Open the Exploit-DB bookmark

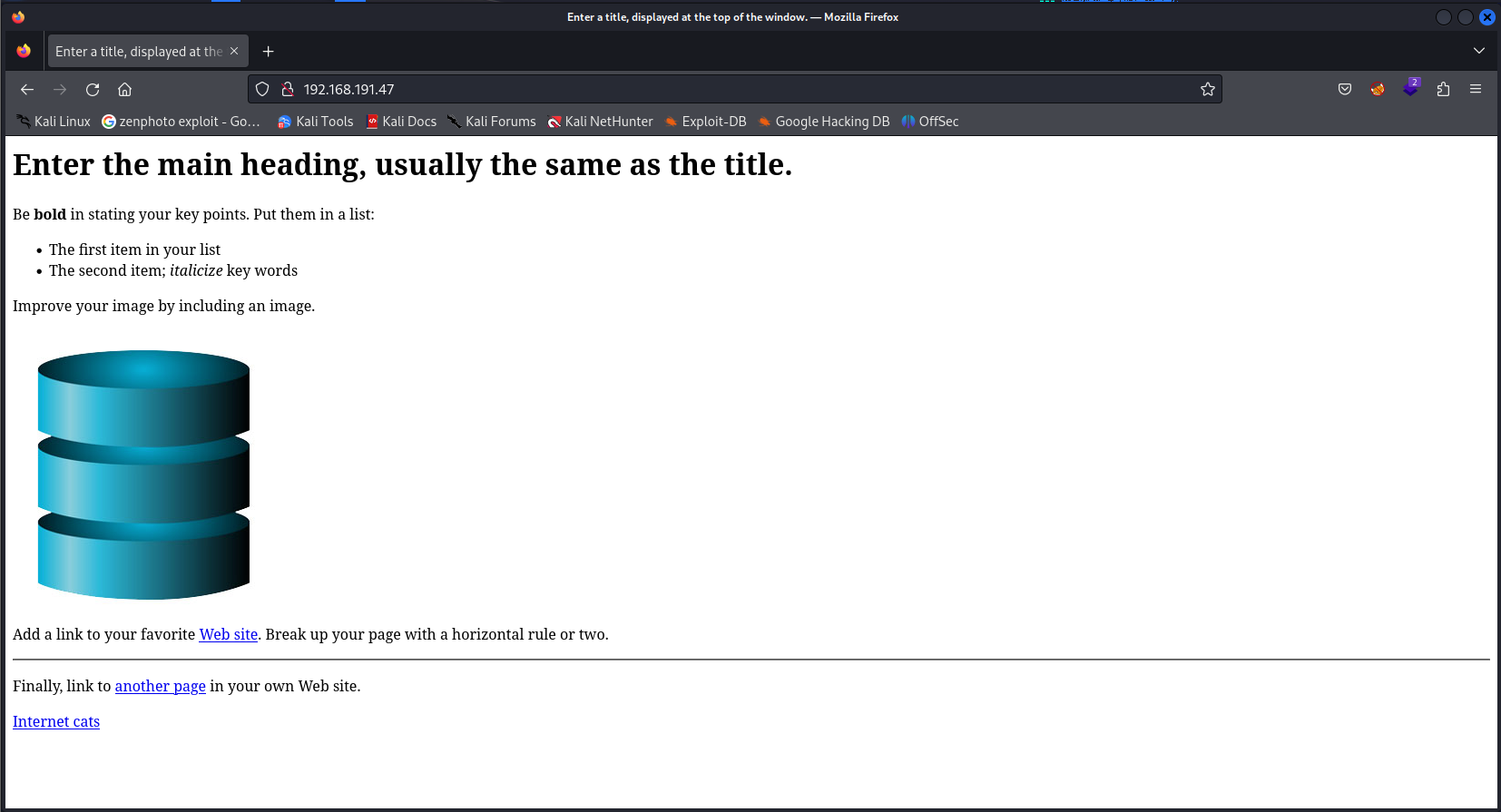pos(705,122)
